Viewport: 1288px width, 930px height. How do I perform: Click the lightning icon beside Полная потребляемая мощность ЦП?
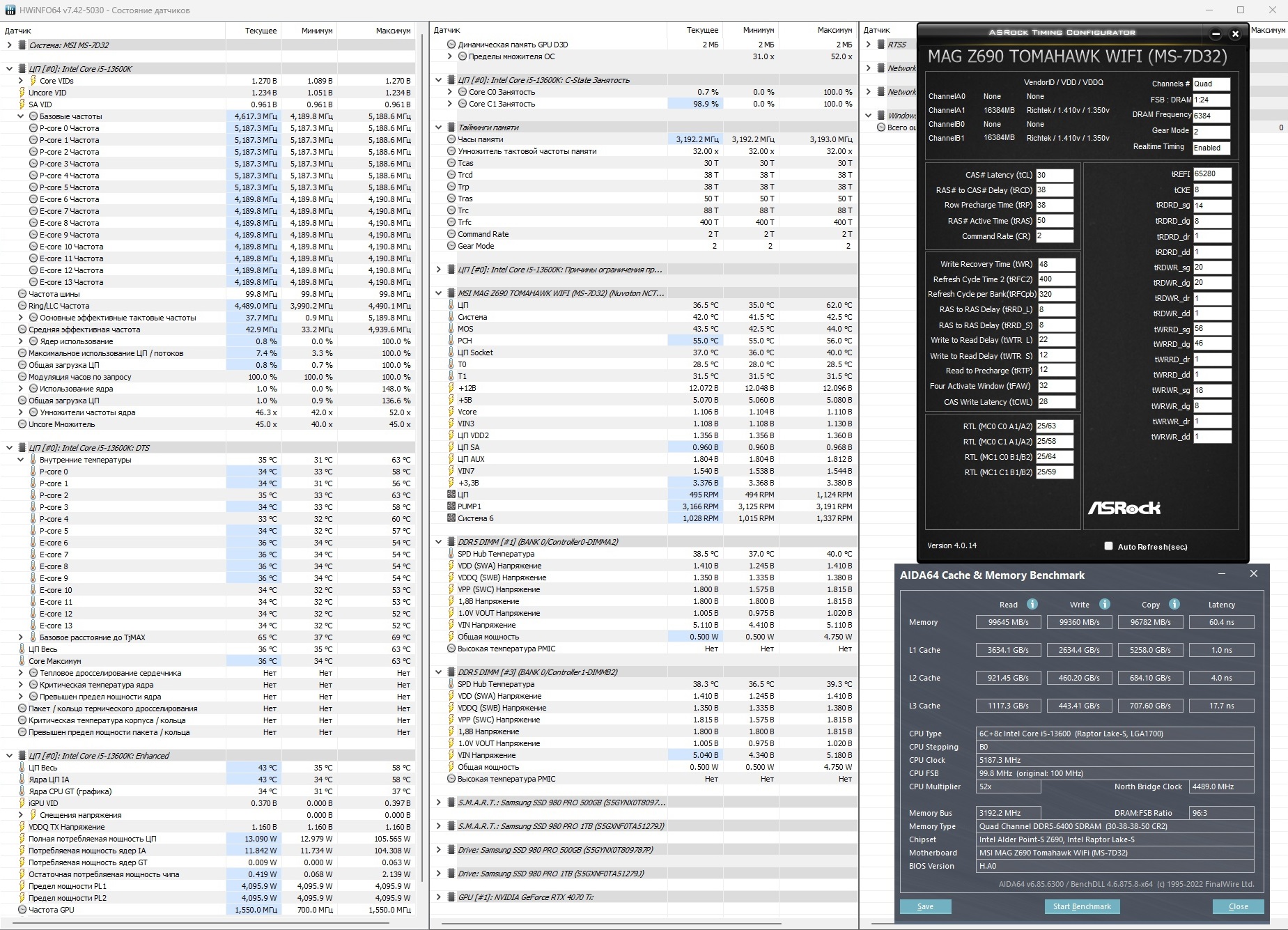pos(22,839)
